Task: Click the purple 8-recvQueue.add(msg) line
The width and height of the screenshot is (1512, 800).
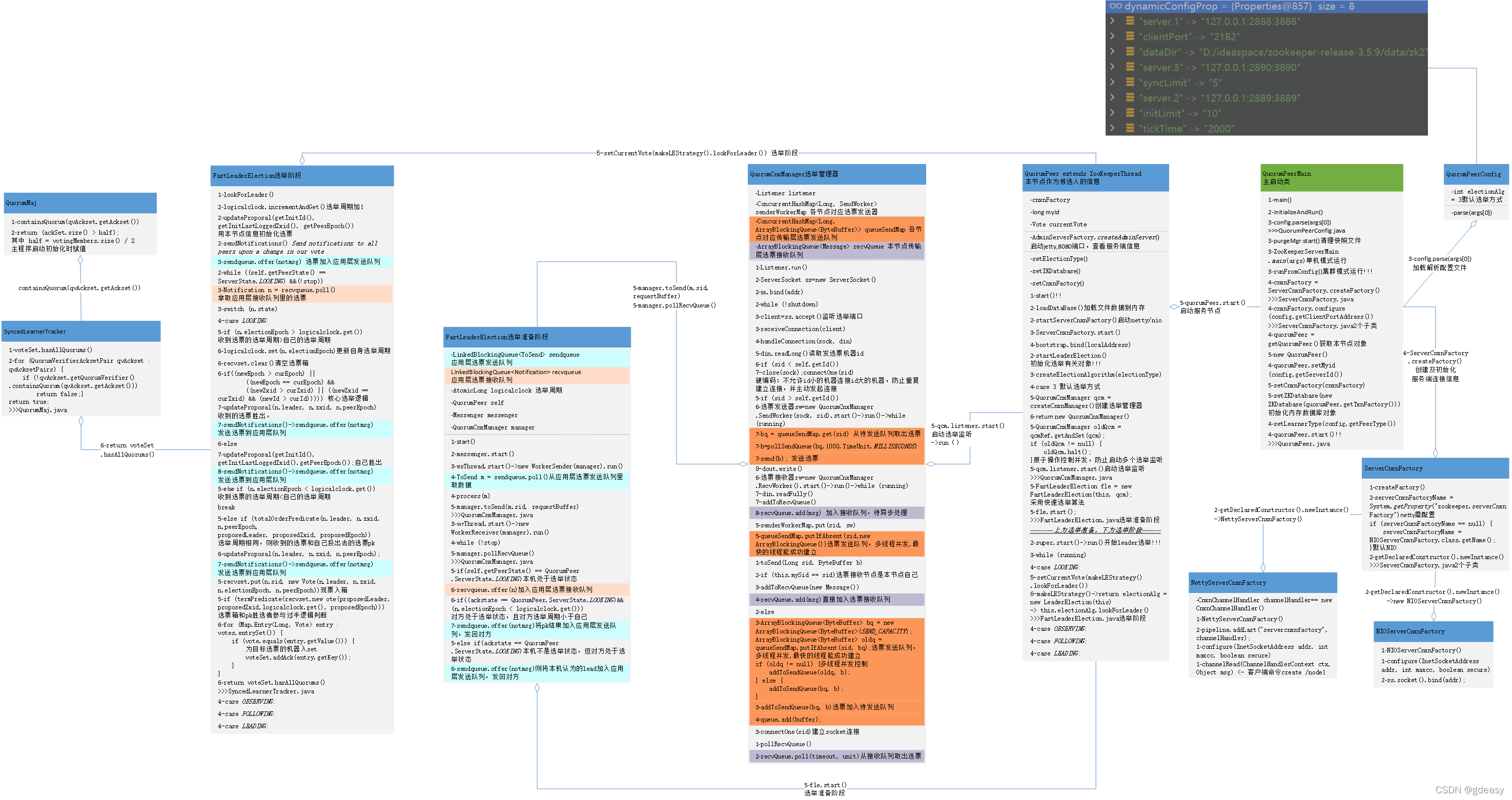Action: coord(837,513)
